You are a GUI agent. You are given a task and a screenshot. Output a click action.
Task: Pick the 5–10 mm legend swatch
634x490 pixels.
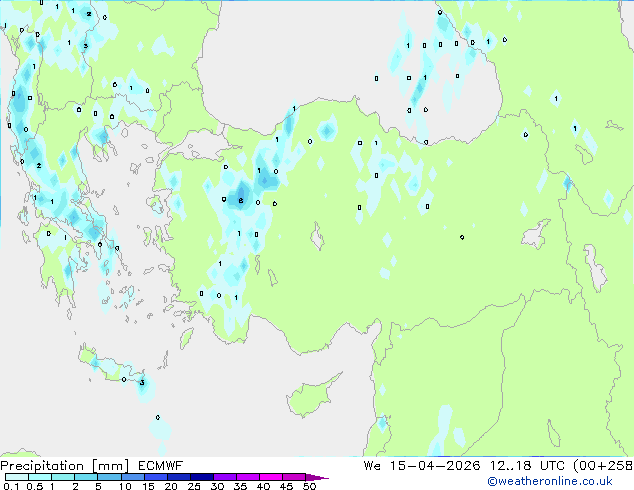109,477
